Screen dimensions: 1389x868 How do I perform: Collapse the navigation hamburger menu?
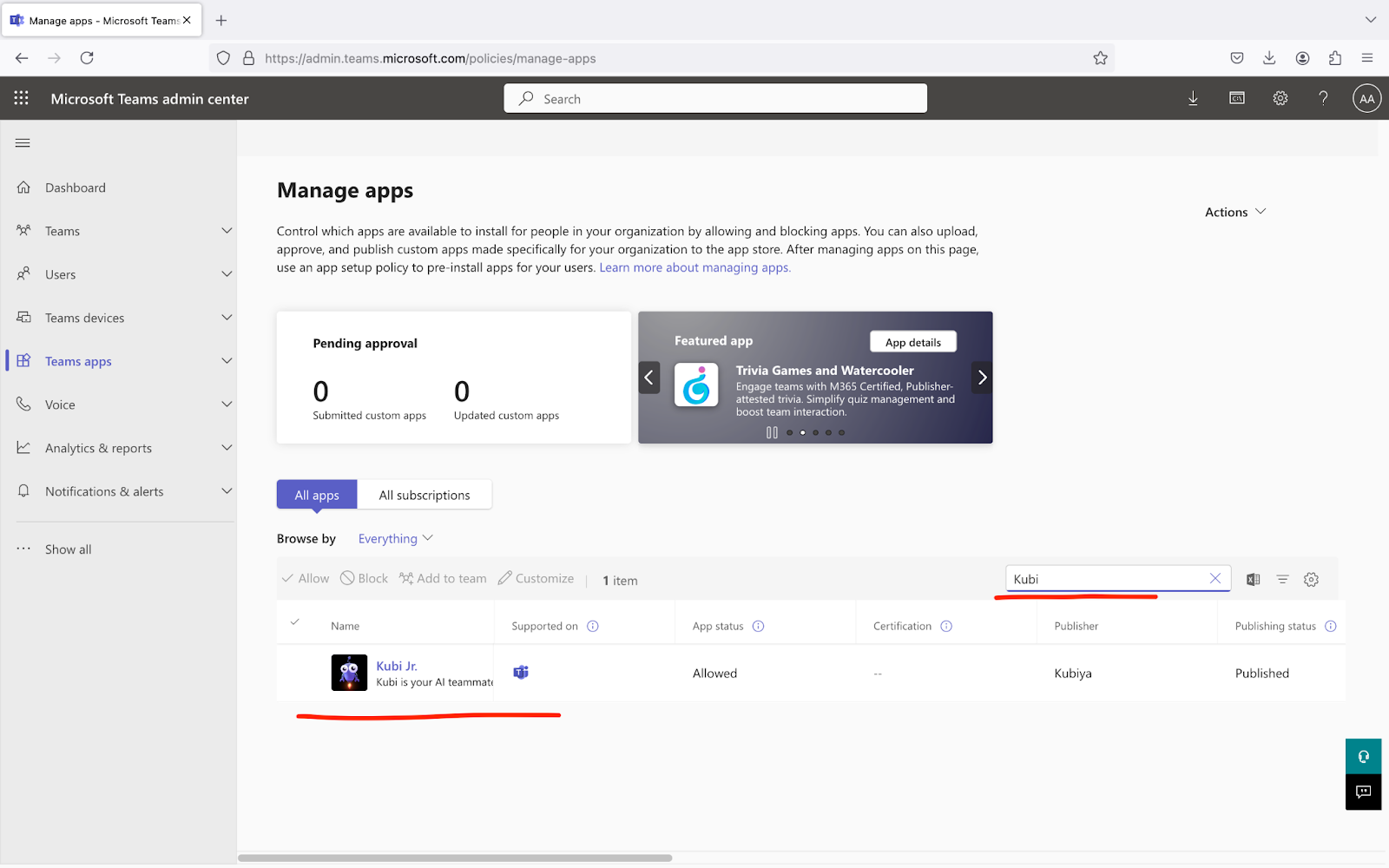point(23,143)
